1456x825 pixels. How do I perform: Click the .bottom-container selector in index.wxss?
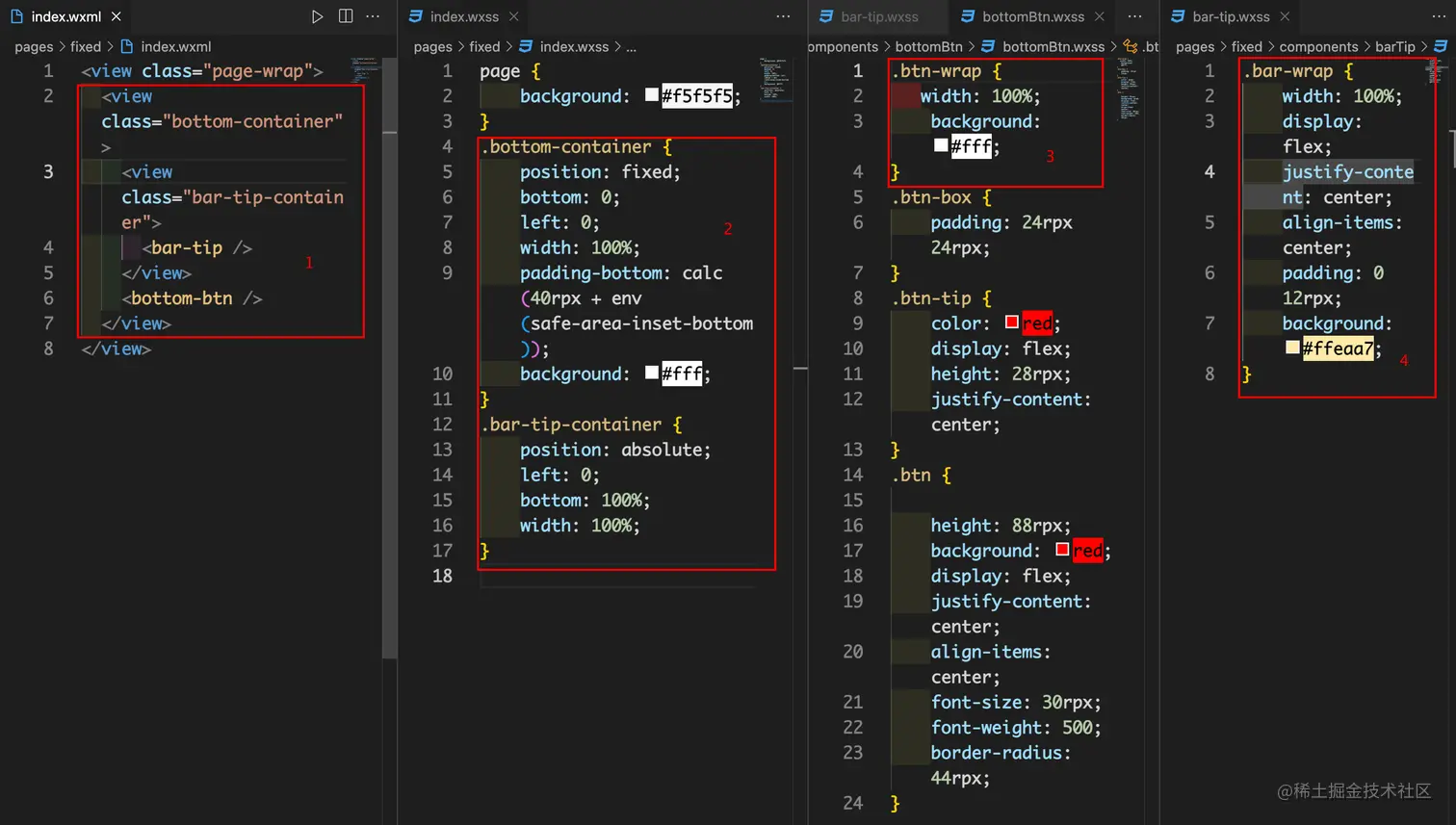tap(565, 146)
